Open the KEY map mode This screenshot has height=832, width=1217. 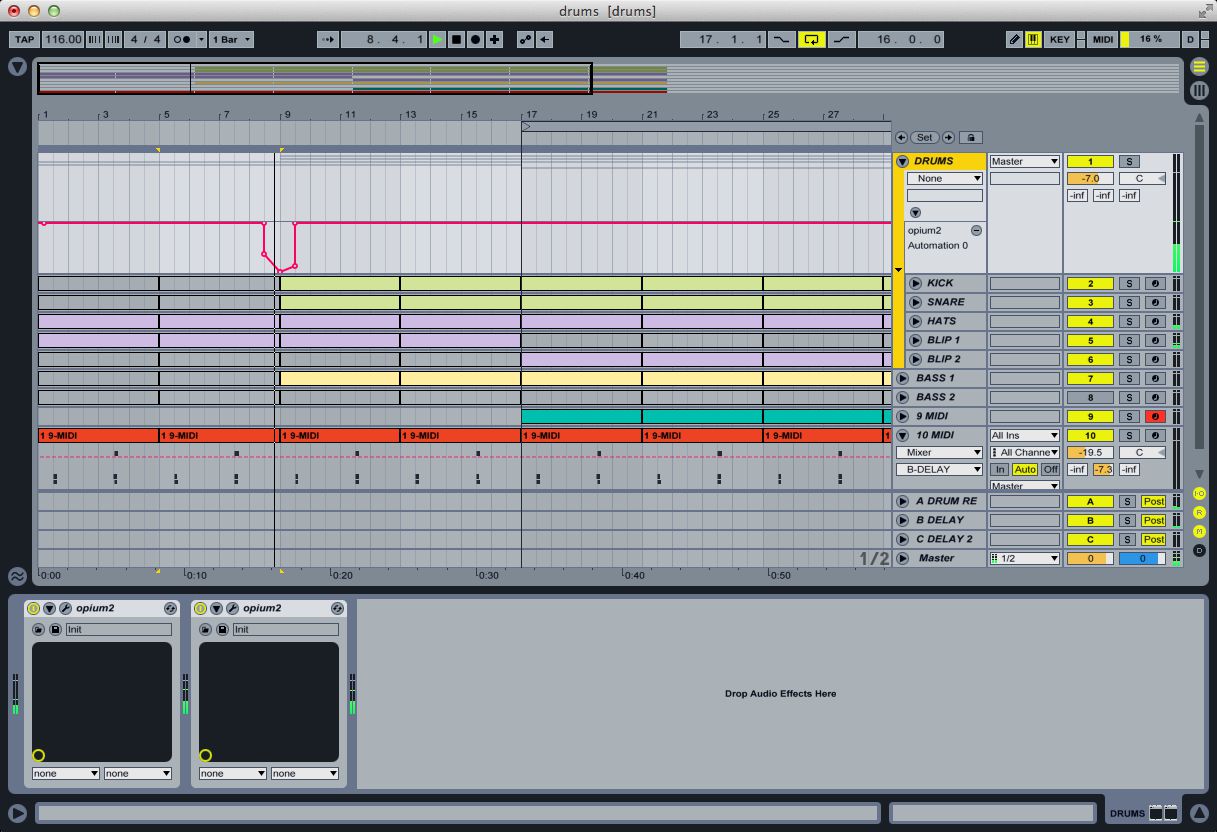(1059, 40)
